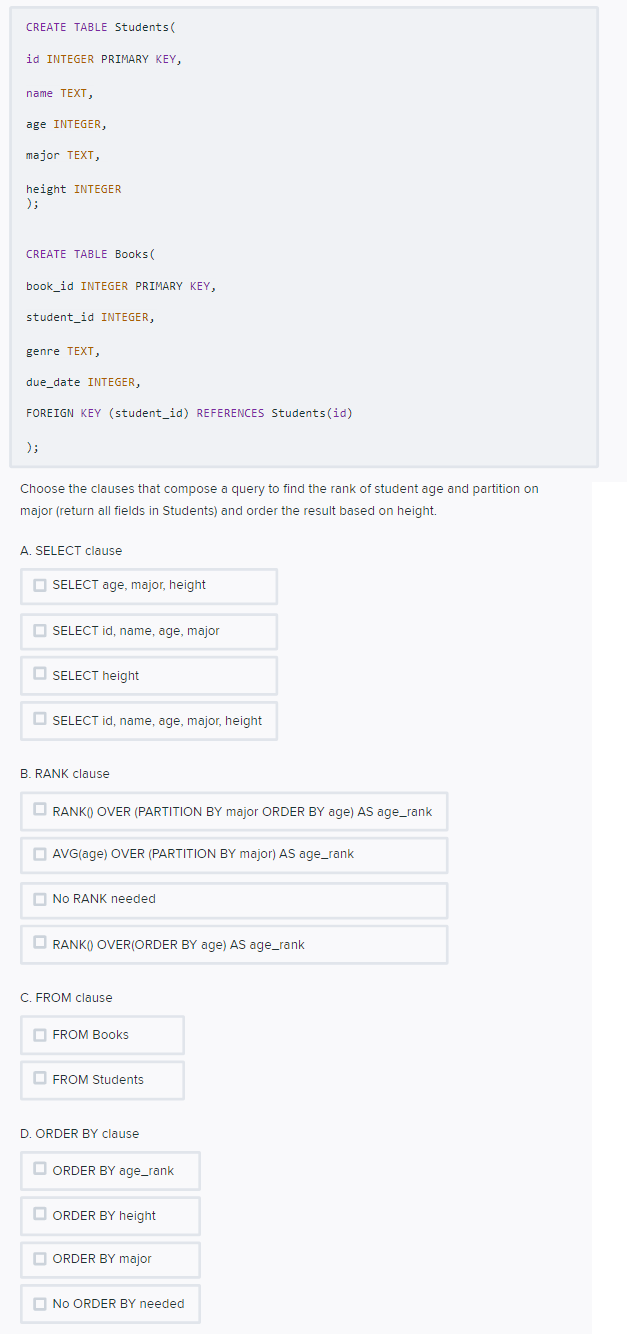627x1334 pixels.
Task: Check RANK() OVER (PARTITION BY major ORDER BY age) option
Action: coord(40,810)
